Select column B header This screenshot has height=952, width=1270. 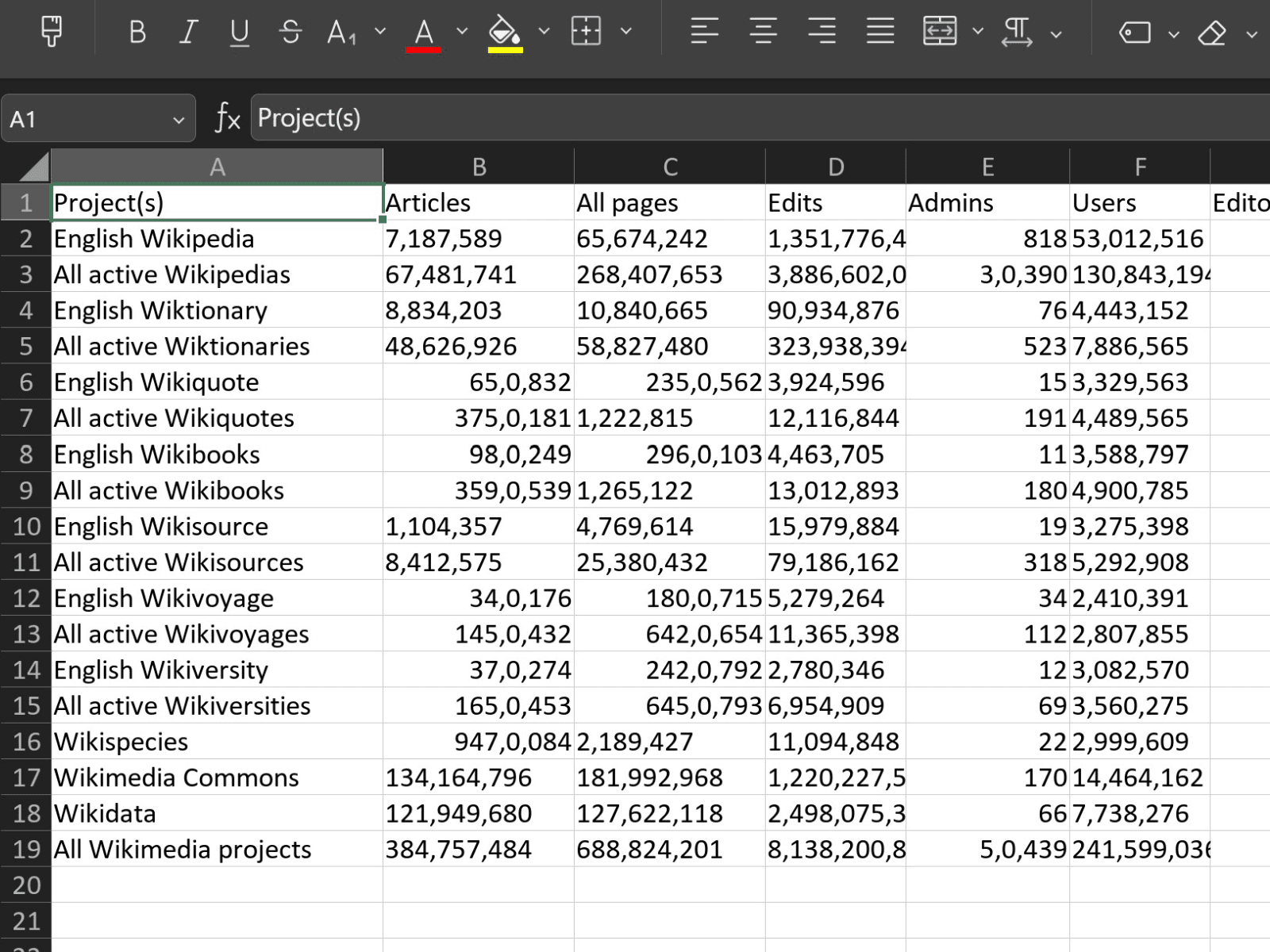479,167
